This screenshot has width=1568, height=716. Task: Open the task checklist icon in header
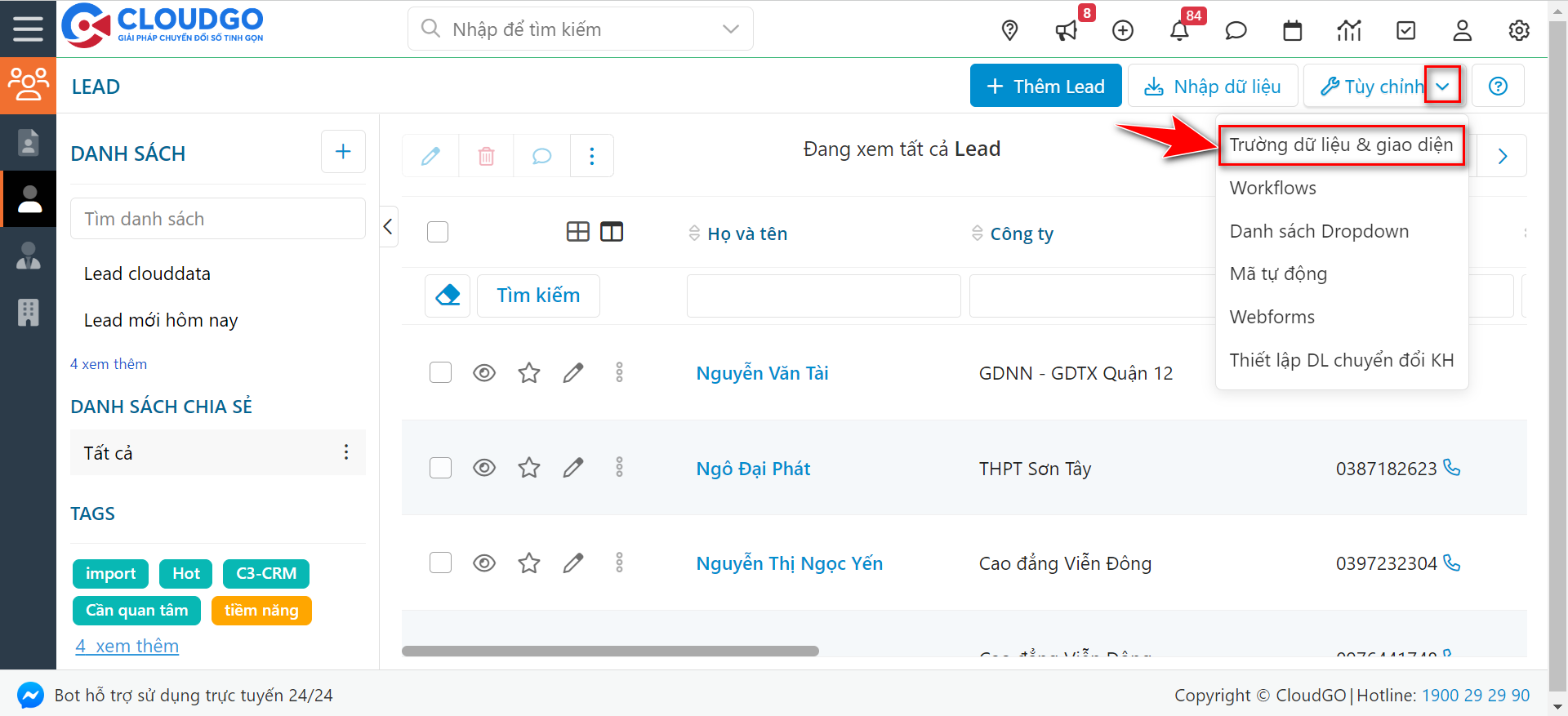pyautogui.click(x=1405, y=30)
